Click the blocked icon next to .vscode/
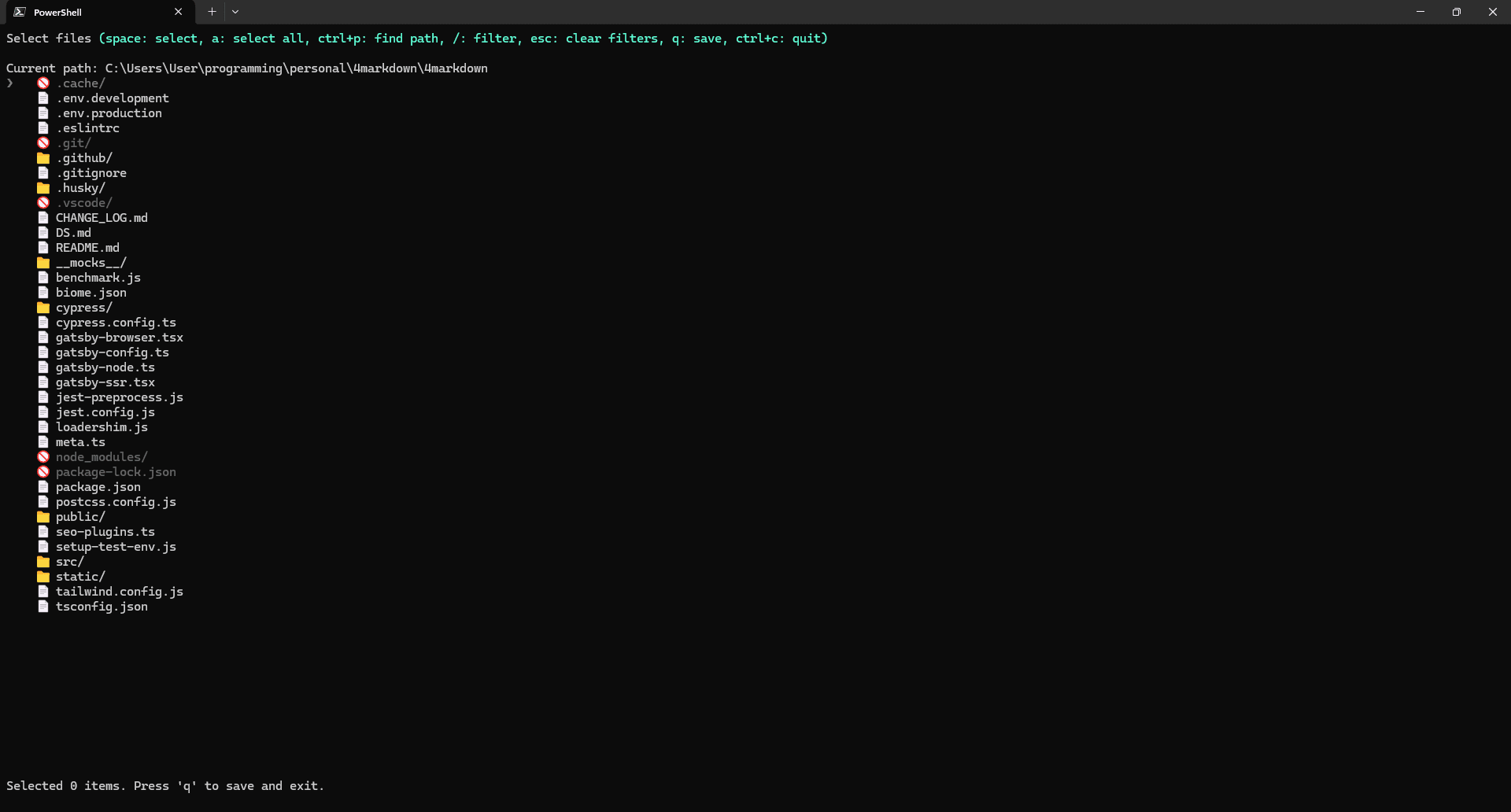The height and width of the screenshot is (812, 1511). pos(43,202)
